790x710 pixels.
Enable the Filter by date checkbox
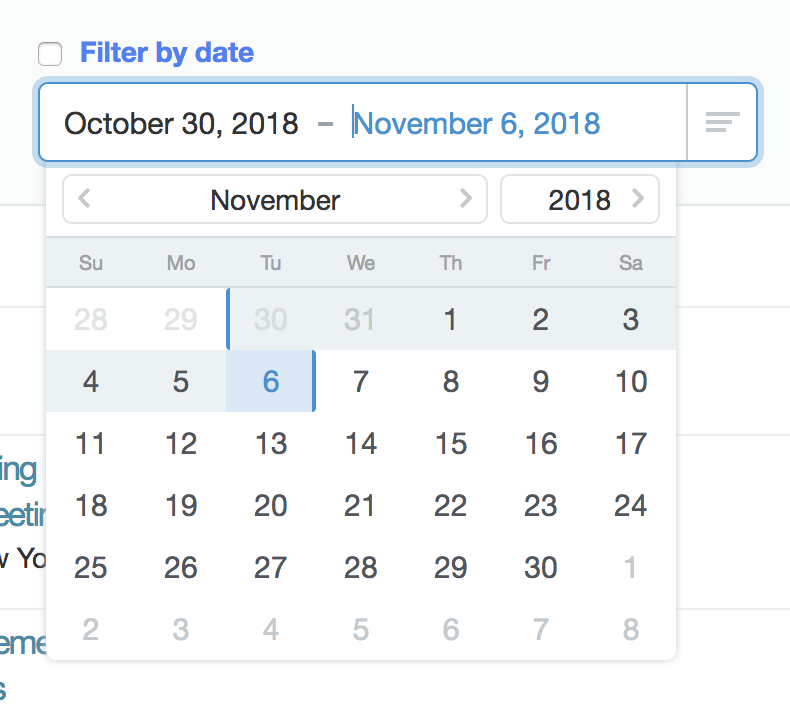click(50, 53)
